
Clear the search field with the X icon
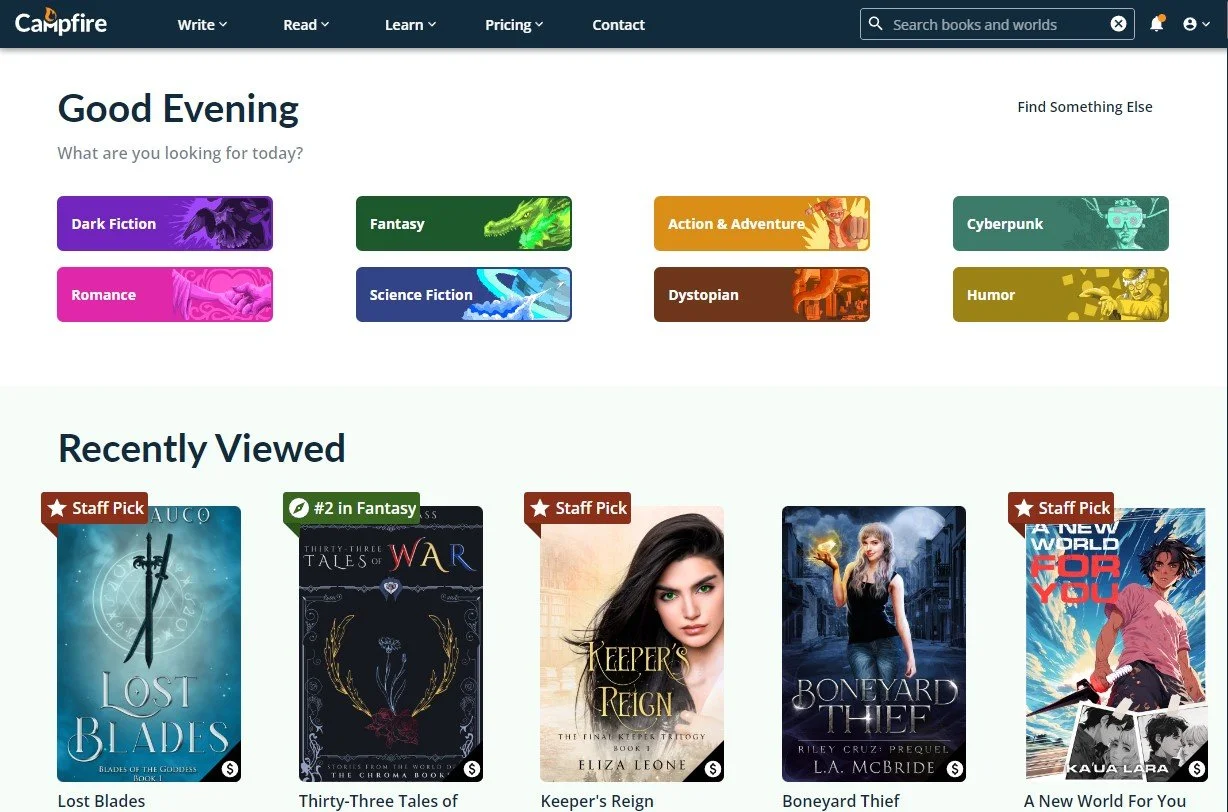1119,24
